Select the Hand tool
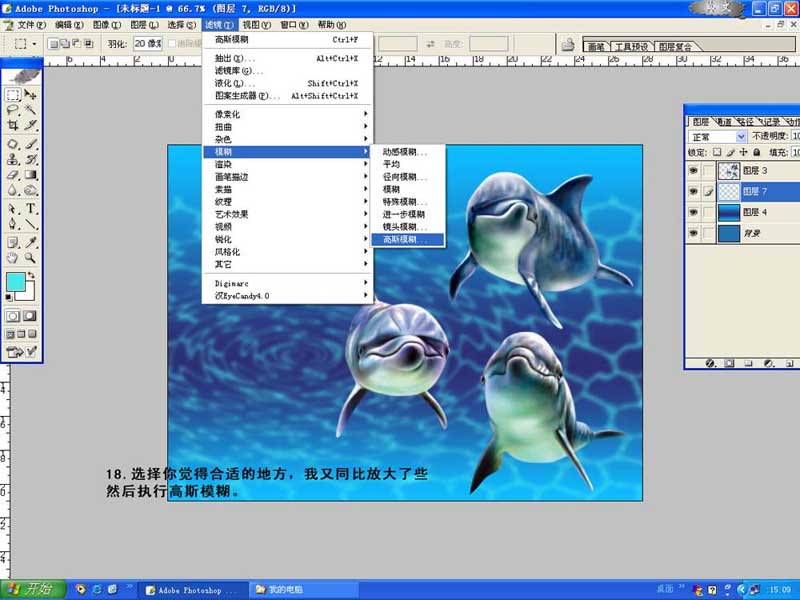 [x=13, y=258]
